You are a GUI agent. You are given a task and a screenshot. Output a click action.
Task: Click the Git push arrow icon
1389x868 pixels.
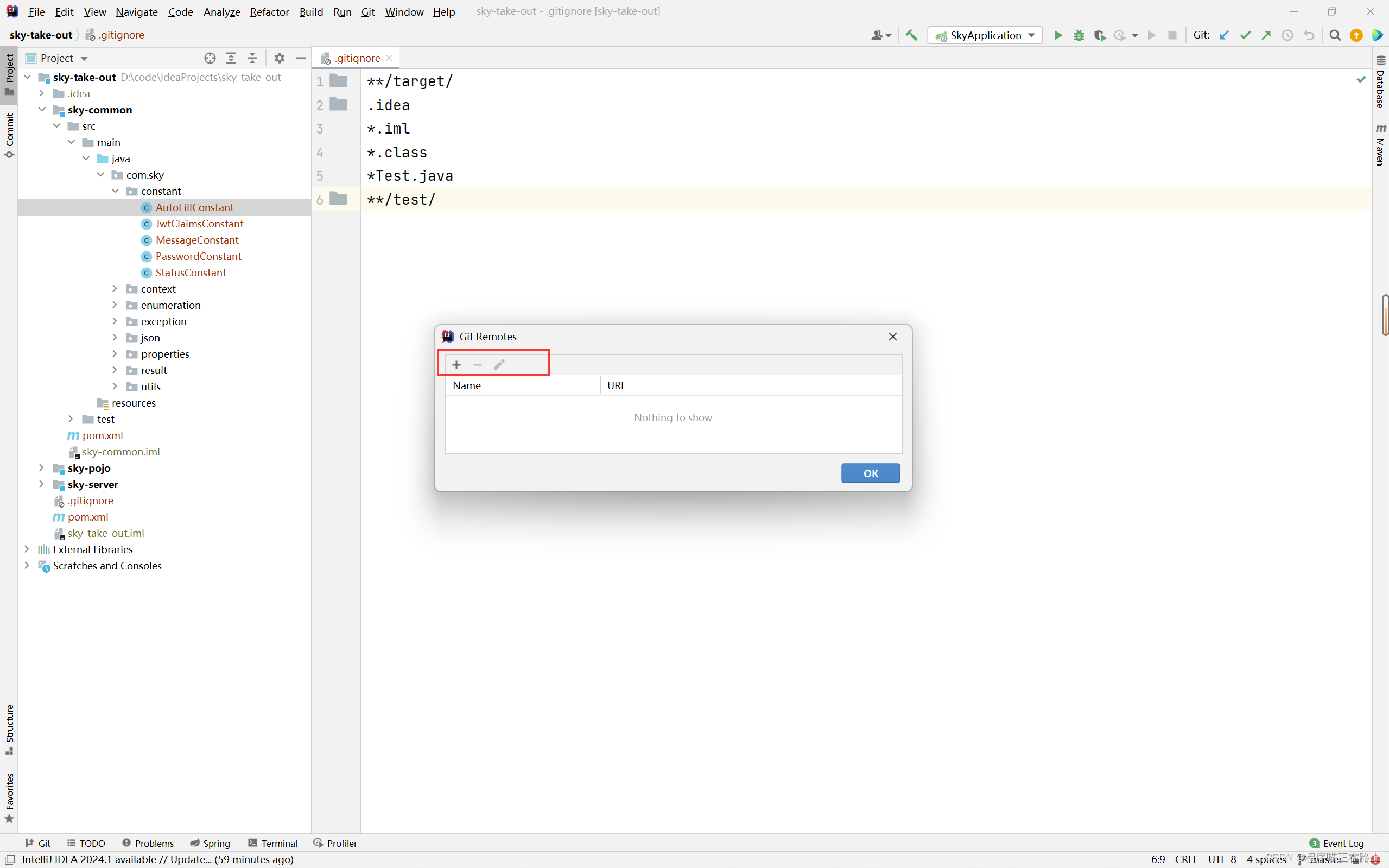1266,36
